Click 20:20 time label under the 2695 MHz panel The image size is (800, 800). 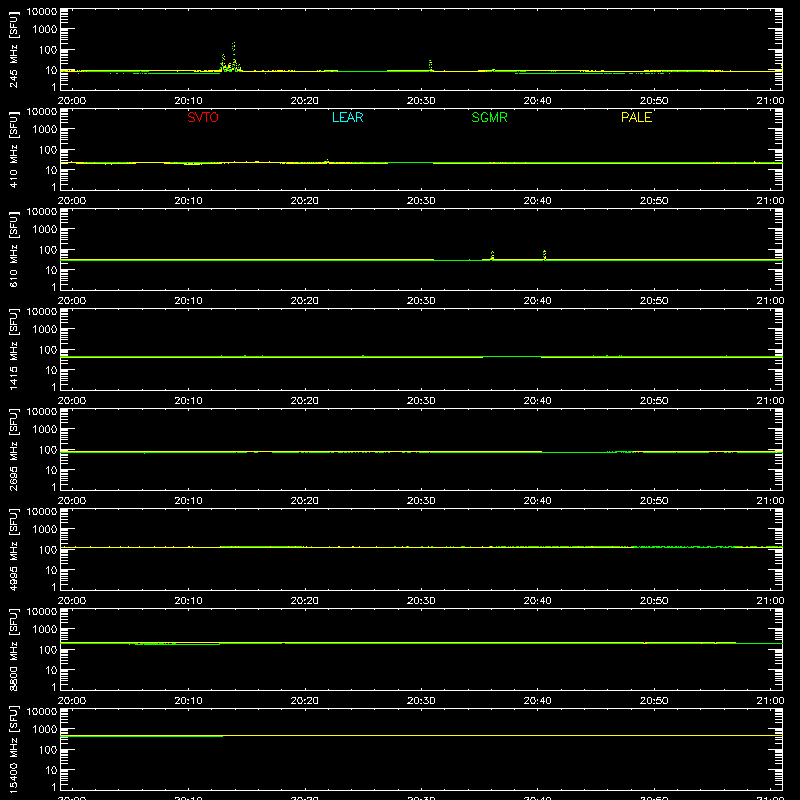(x=305, y=501)
